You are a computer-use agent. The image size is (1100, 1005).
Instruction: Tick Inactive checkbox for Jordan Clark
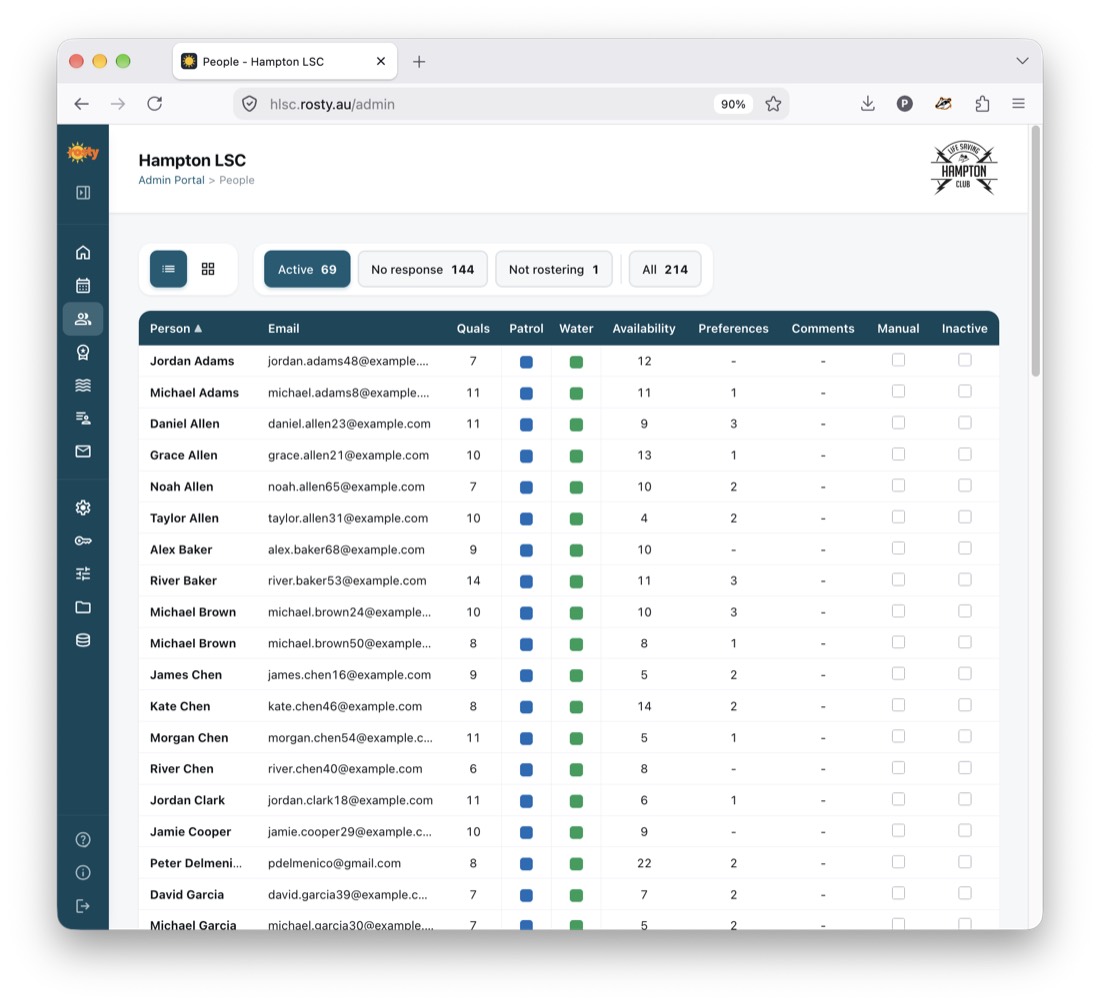[x=965, y=799]
